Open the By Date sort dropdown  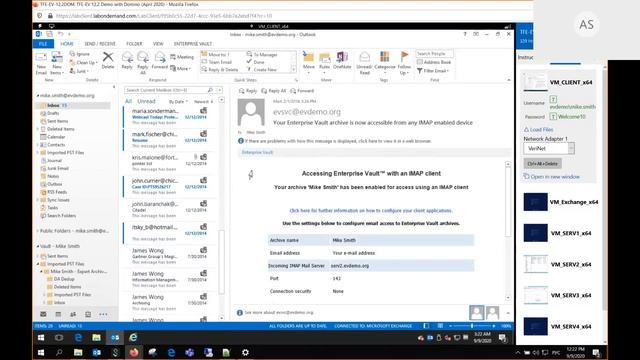[x=178, y=101]
